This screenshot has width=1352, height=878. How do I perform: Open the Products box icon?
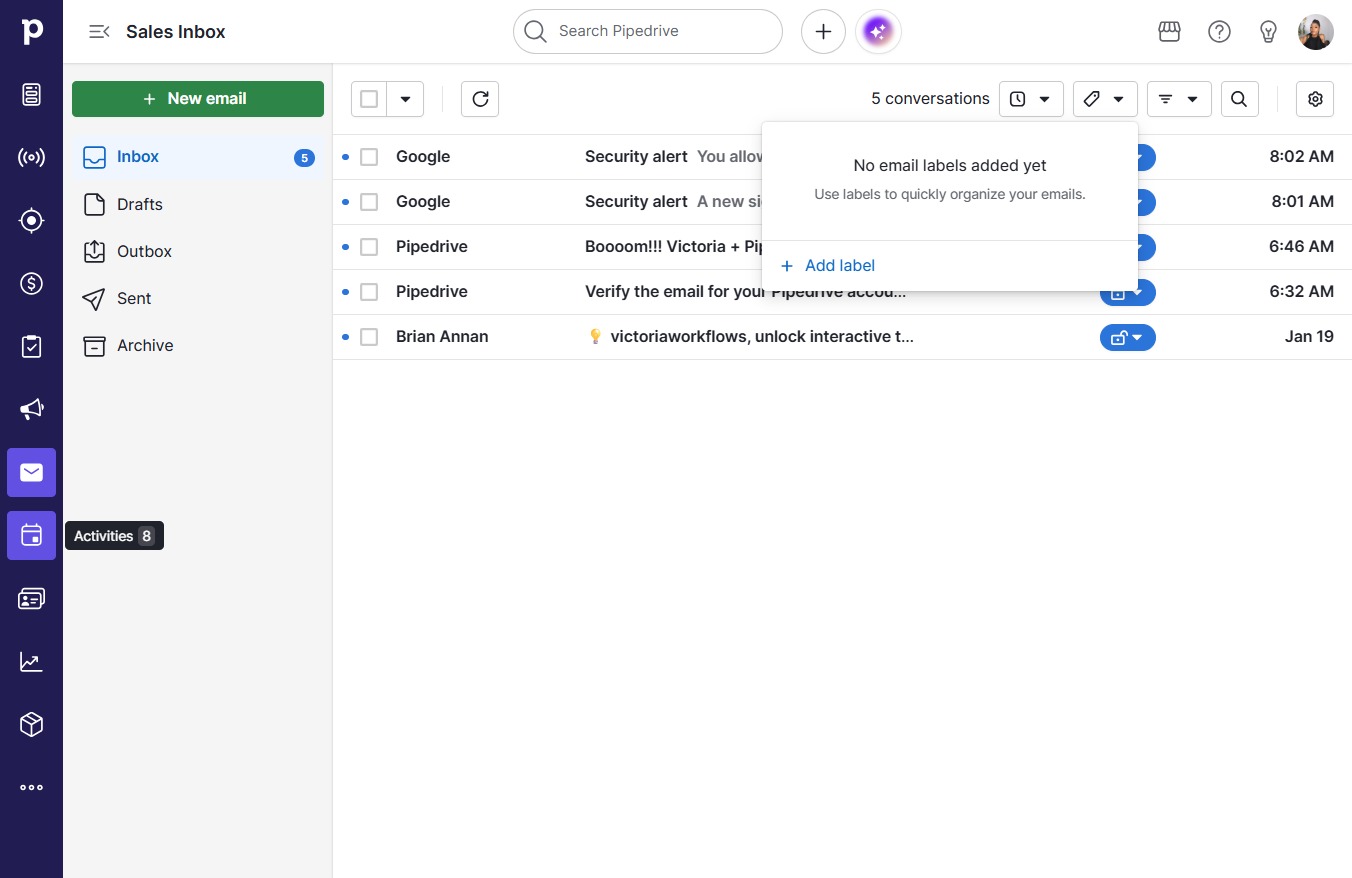tap(31, 725)
